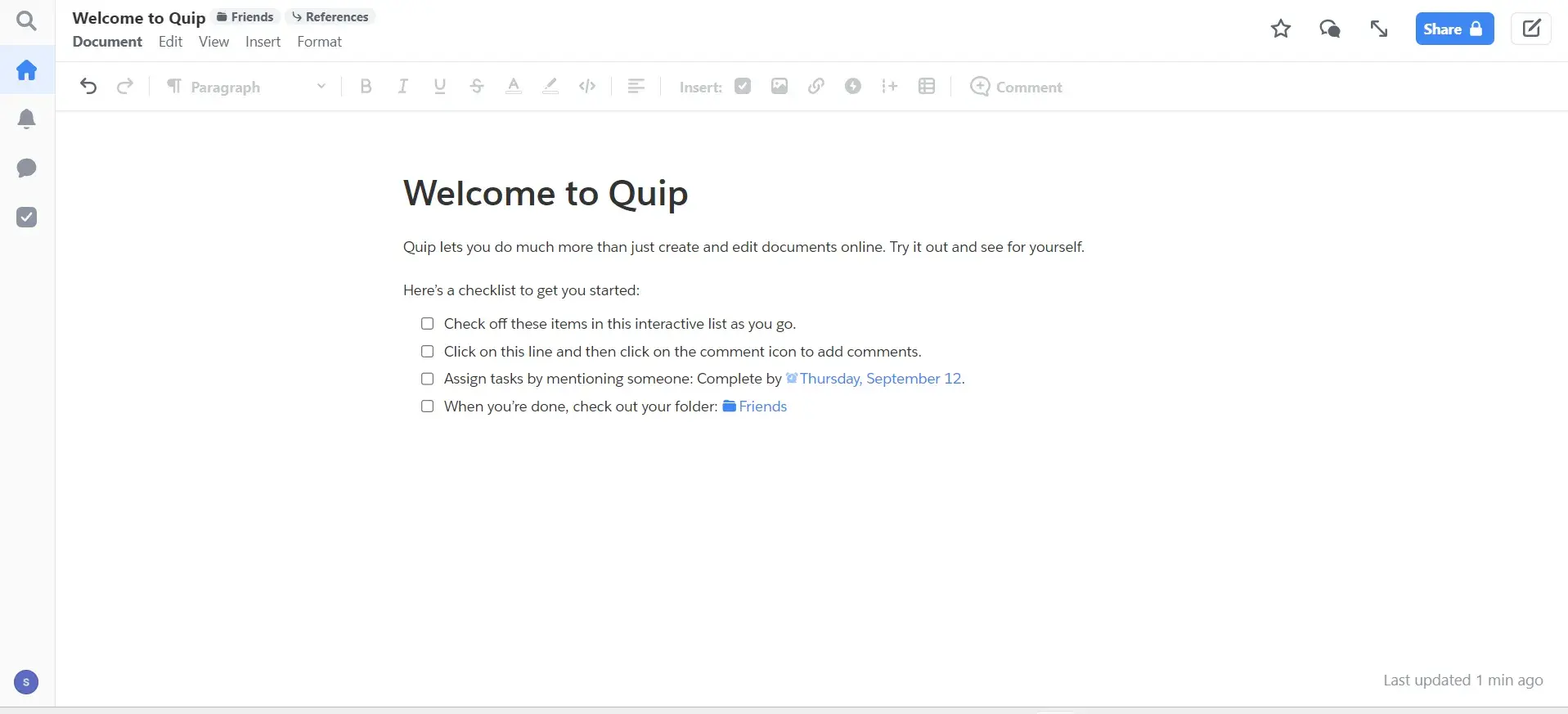1568x714 pixels.
Task: Open chat messages icon in sidebar
Action: 26,168
